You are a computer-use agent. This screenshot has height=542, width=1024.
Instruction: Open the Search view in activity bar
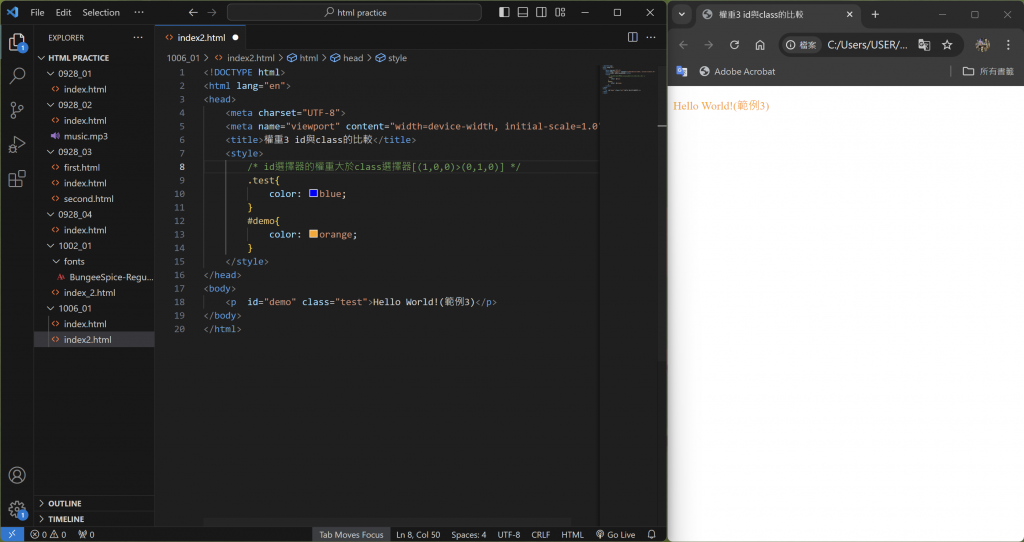point(17,75)
